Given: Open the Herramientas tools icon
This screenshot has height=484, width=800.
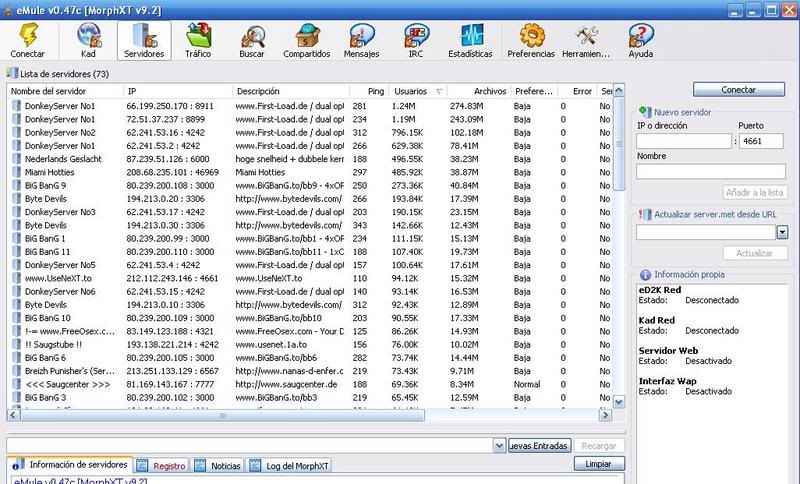Looking at the screenshot, I should (x=586, y=36).
